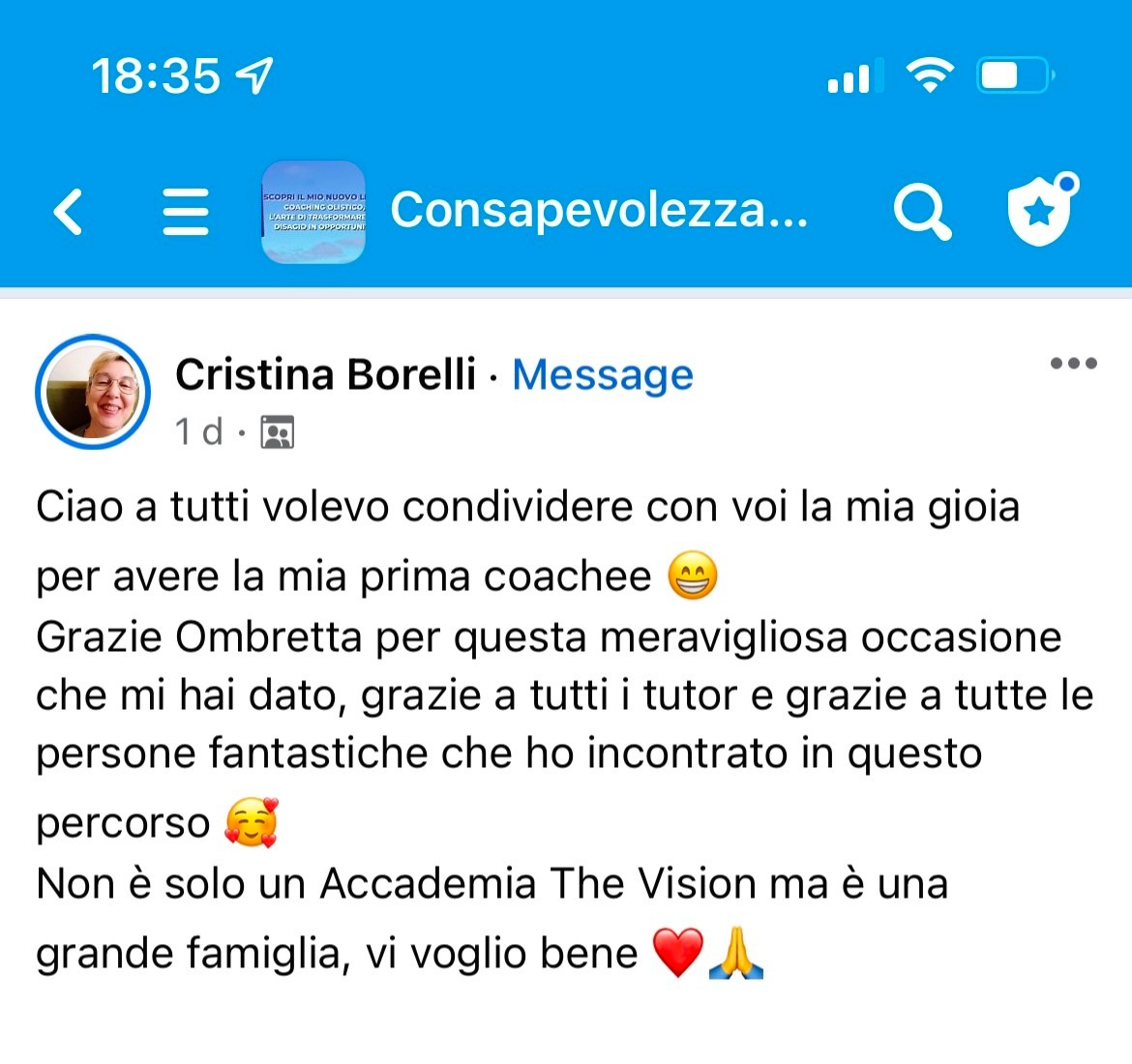Image resolution: width=1132 pixels, height=1064 pixels.
Task: Open the hamburger menu in the header
Action: pos(186,212)
